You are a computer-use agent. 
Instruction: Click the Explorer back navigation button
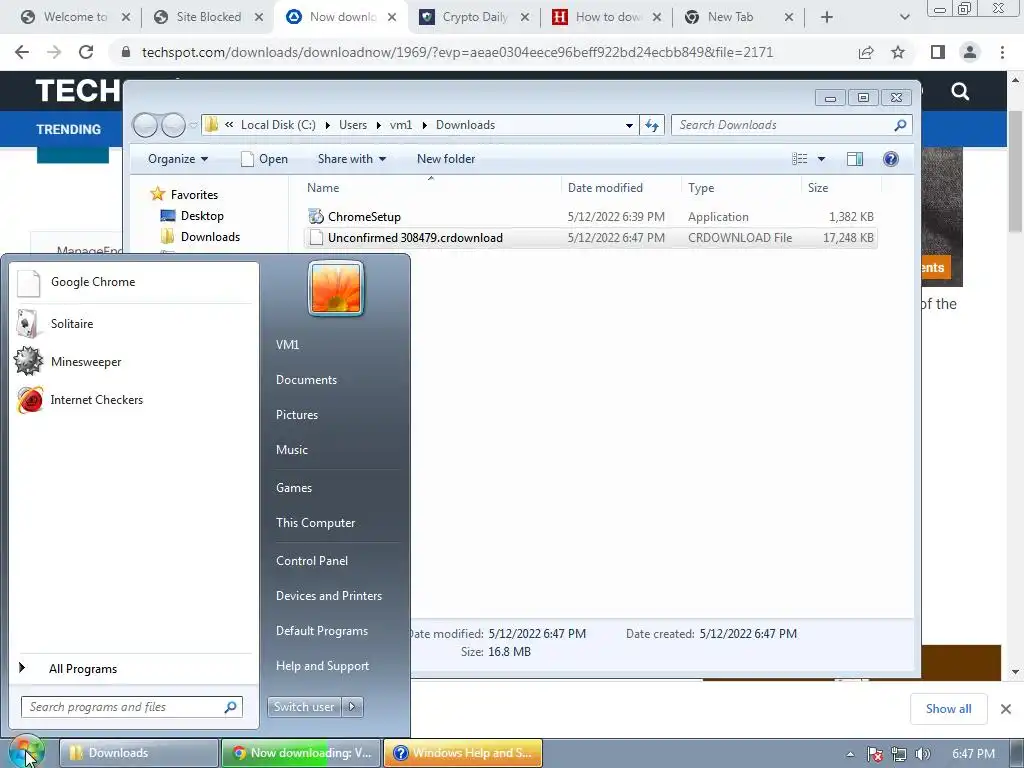tap(145, 125)
